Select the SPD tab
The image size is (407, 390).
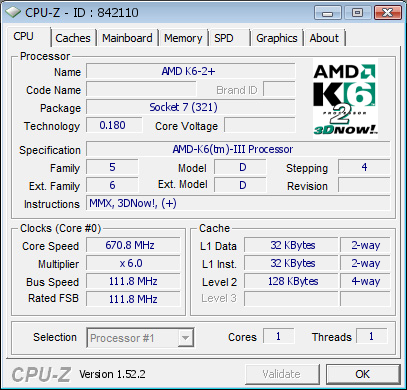click(x=229, y=38)
